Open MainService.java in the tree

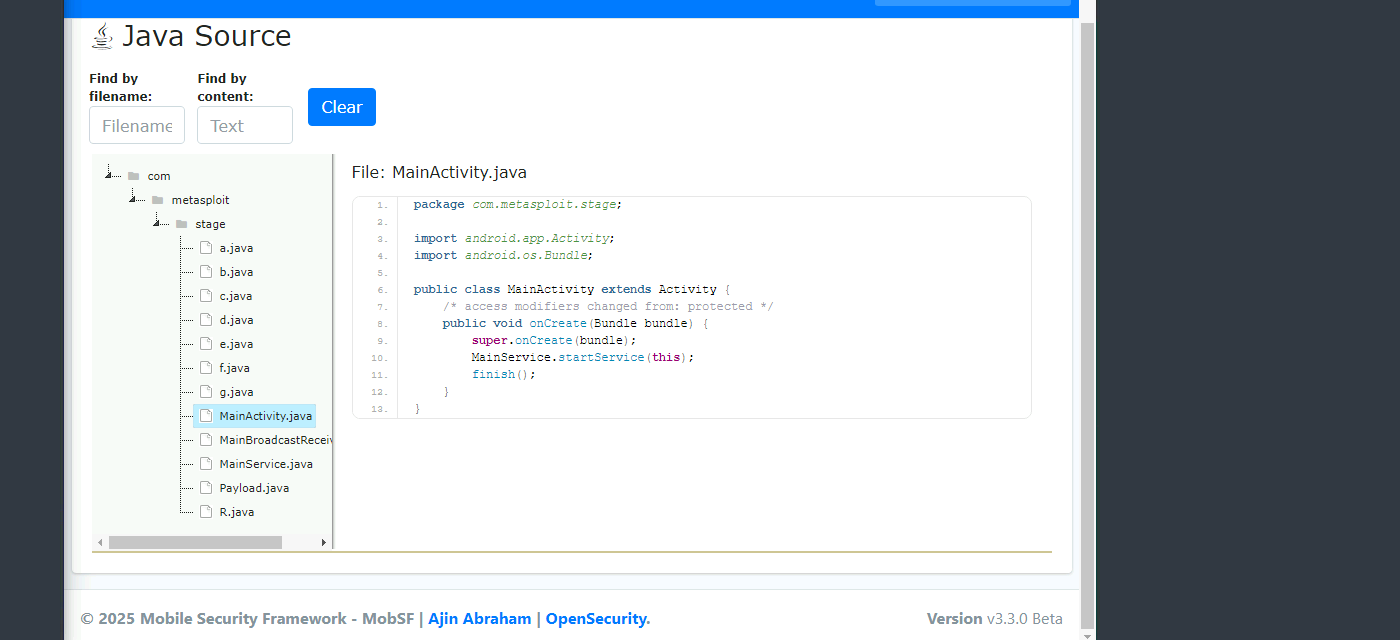(x=266, y=464)
